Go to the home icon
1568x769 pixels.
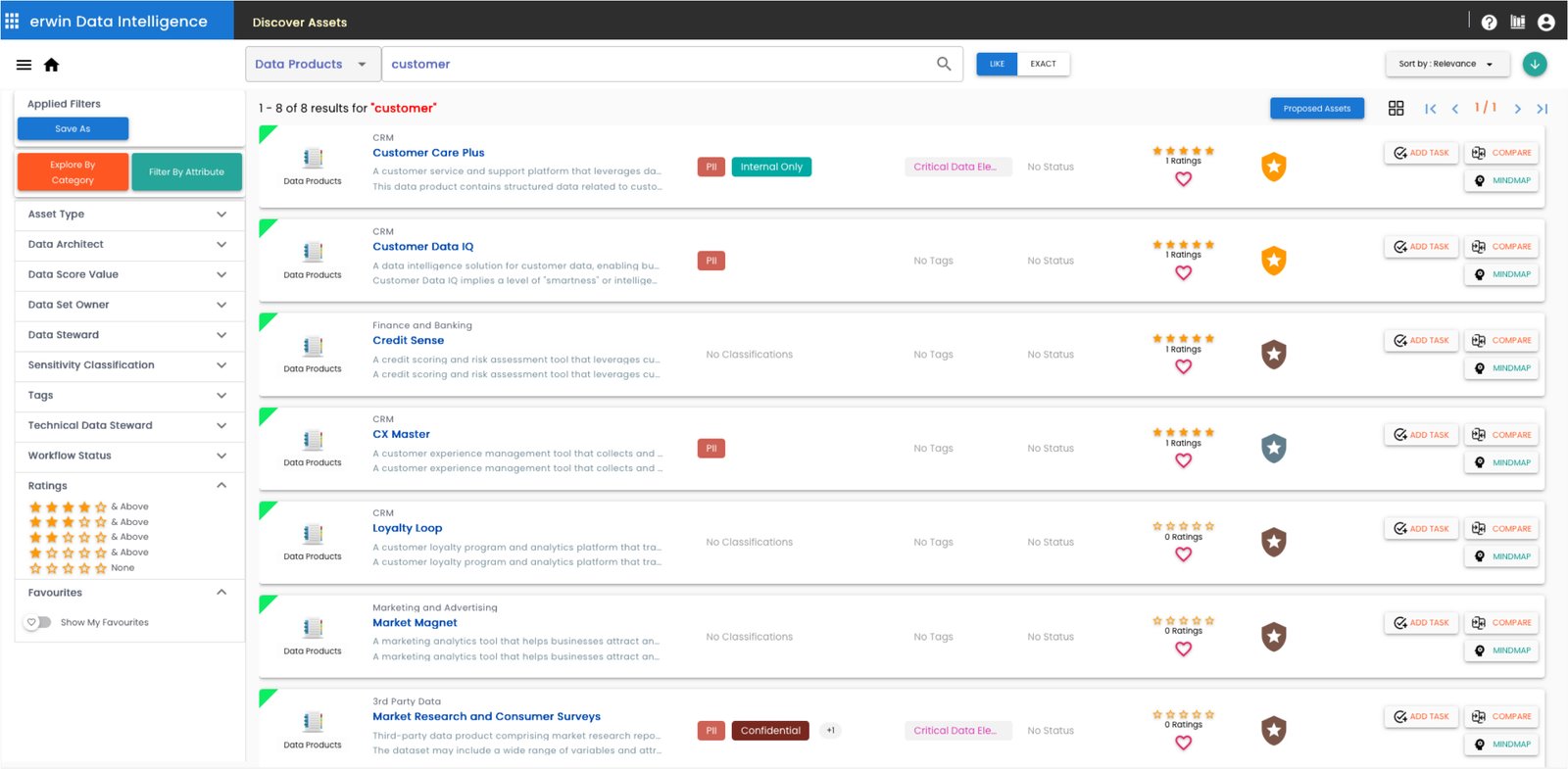click(x=52, y=65)
